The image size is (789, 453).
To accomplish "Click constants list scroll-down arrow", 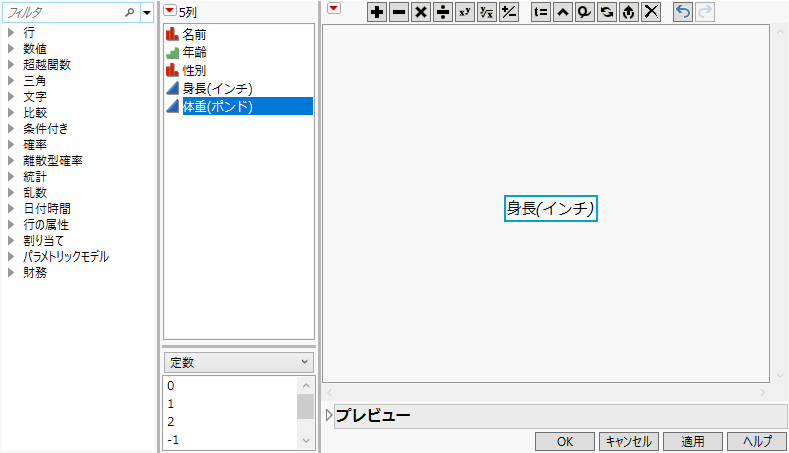I will coord(305,440).
